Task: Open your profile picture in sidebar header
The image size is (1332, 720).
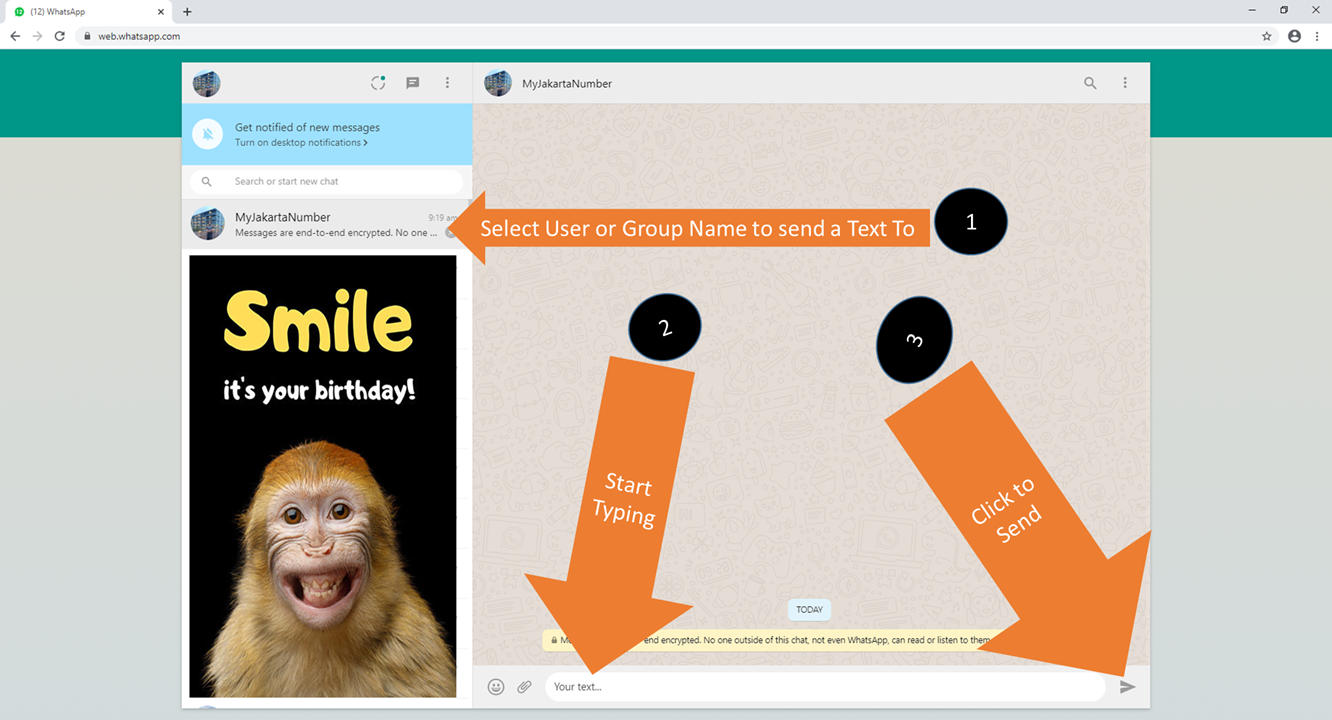Action: [207, 83]
